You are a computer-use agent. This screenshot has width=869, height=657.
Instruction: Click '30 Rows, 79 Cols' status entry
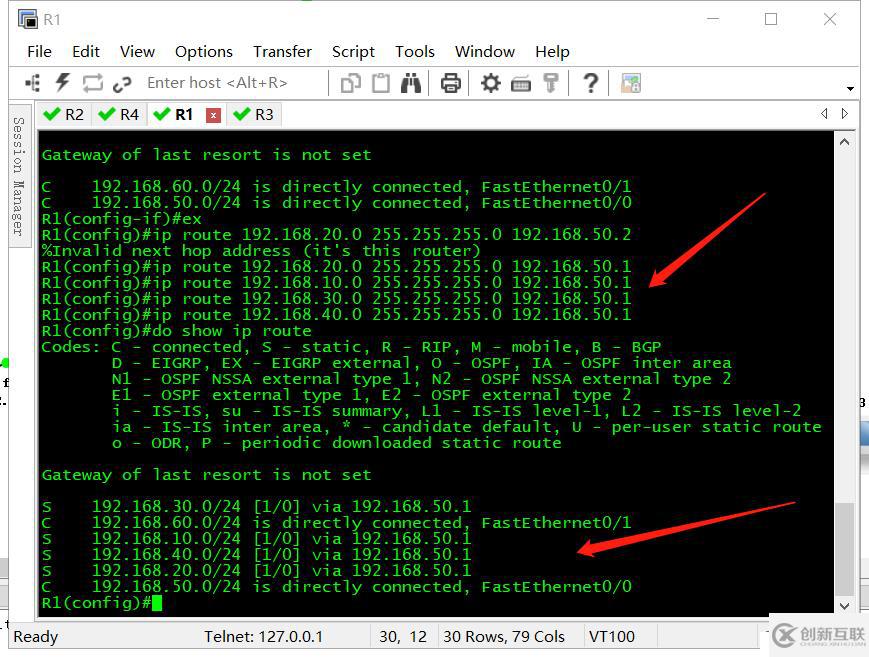point(504,636)
